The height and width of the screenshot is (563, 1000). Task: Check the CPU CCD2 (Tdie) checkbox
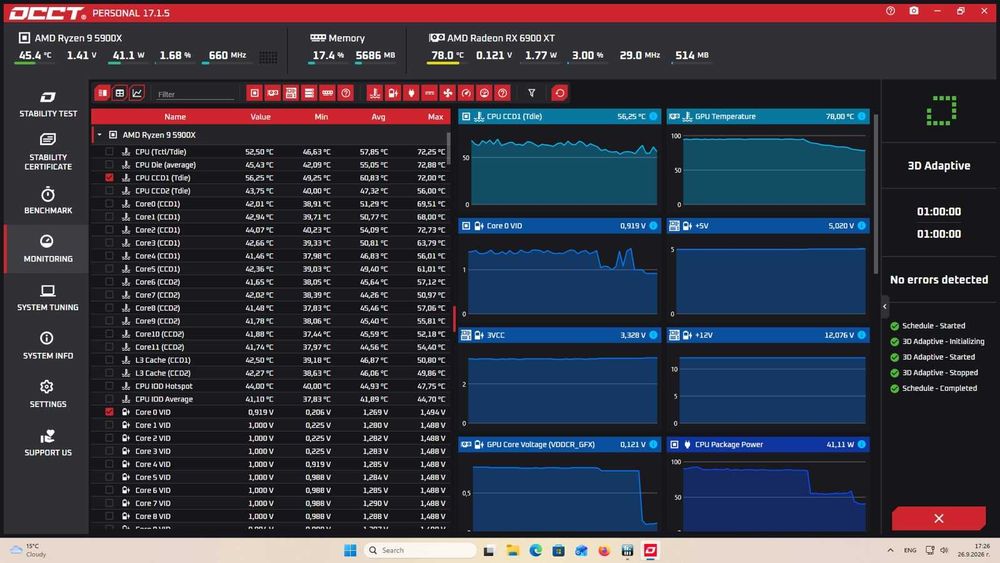(x=109, y=191)
